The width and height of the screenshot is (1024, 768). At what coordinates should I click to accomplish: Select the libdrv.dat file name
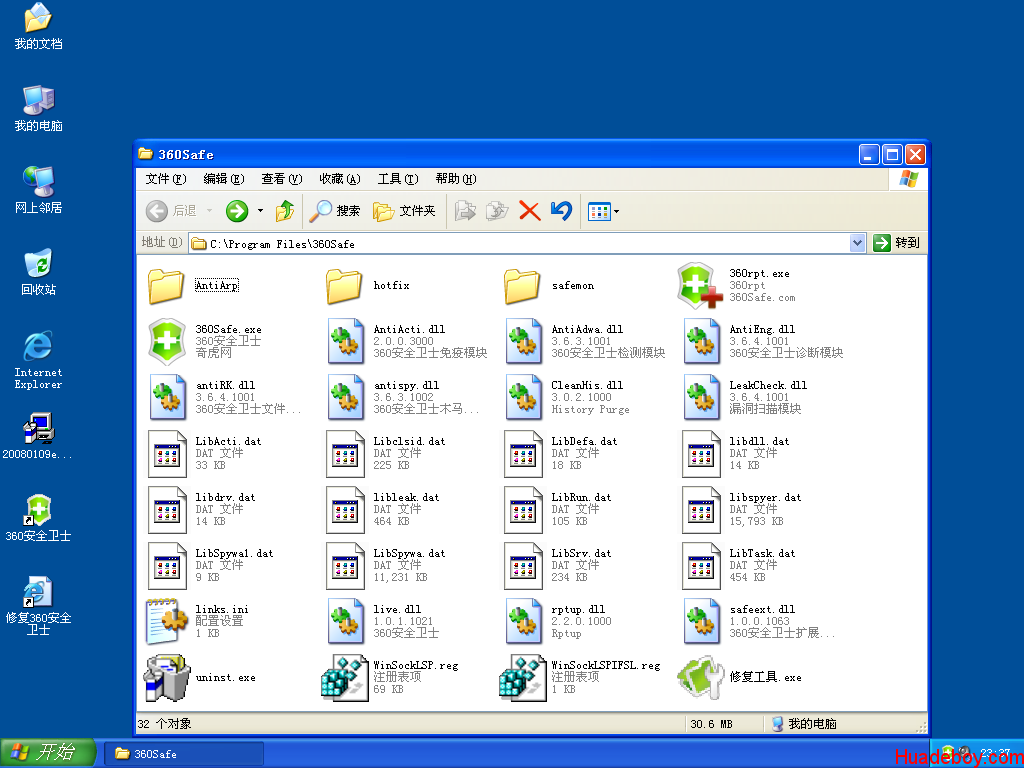point(225,498)
